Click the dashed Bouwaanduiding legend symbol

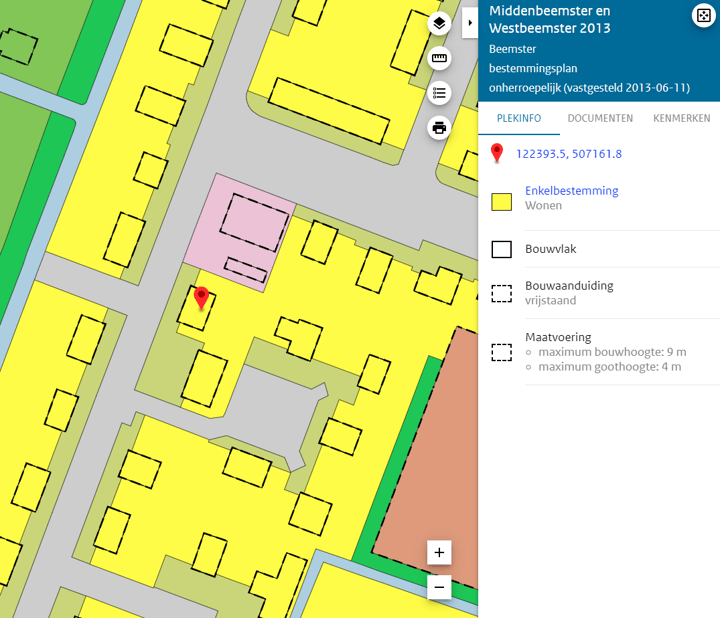(x=502, y=294)
